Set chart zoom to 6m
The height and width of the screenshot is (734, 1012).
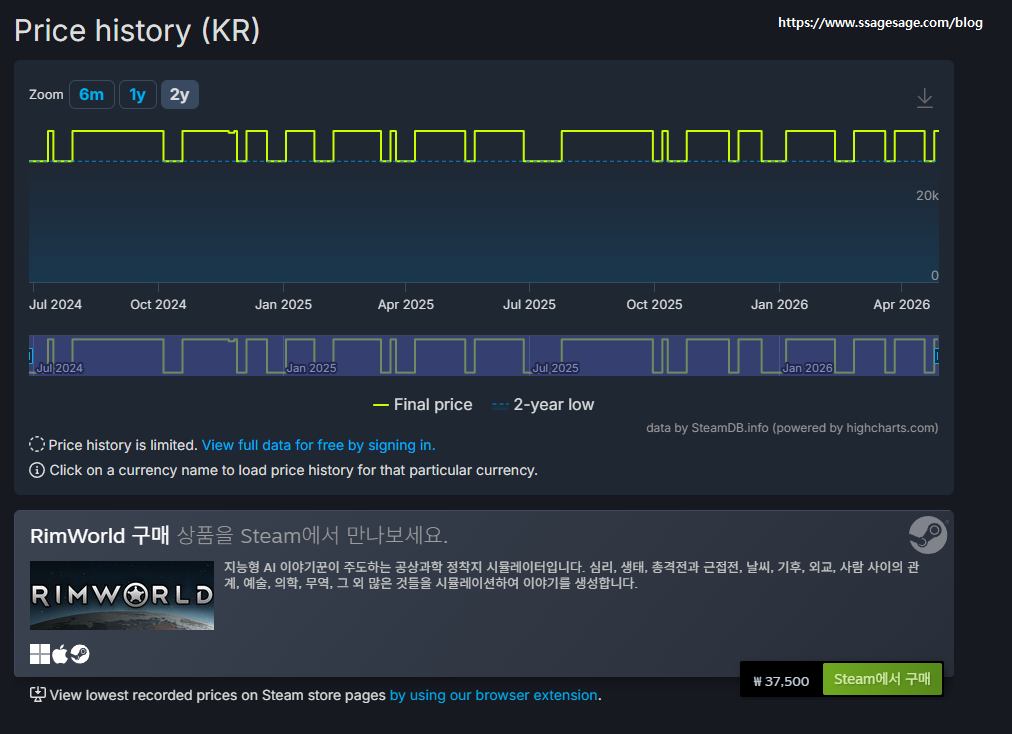(x=92, y=95)
